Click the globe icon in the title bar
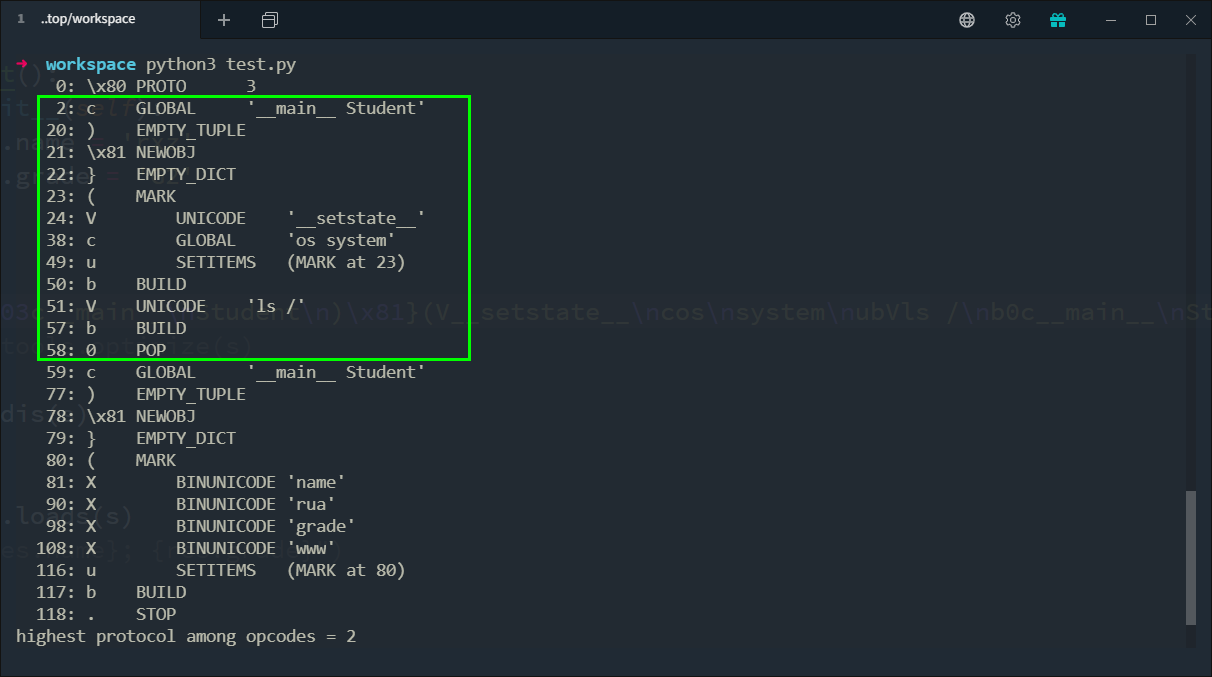 967,20
